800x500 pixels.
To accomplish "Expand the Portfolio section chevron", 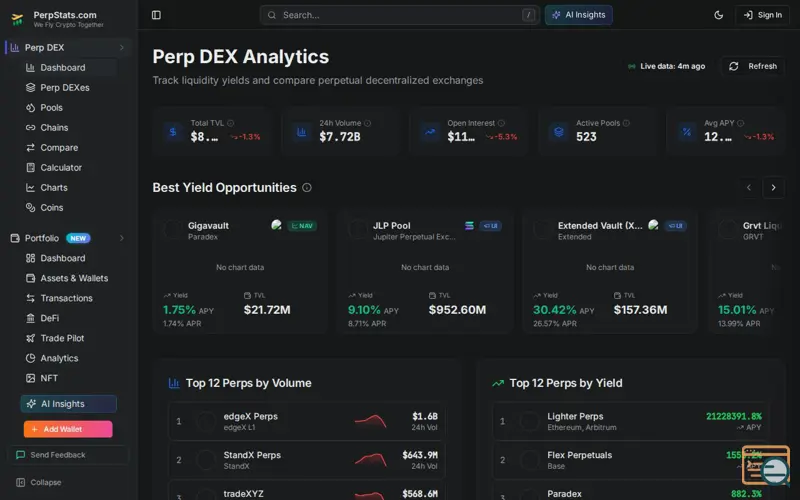I will 121,238.
